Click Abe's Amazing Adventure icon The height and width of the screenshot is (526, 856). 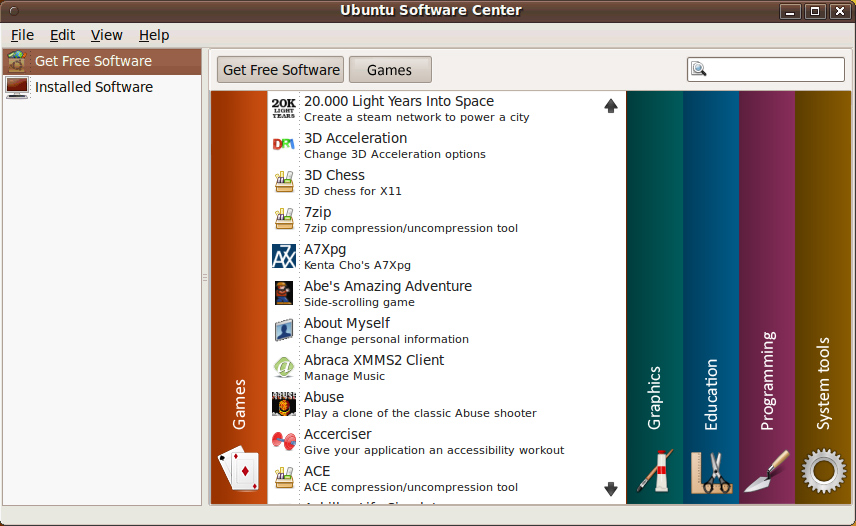pyautogui.click(x=284, y=293)
